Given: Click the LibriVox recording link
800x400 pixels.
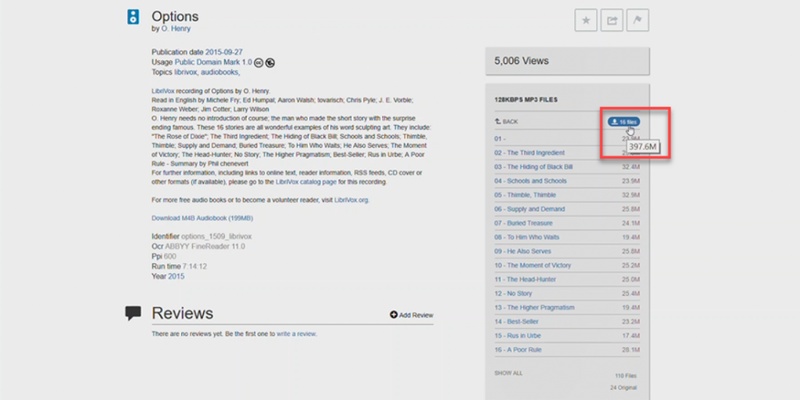Looking at the screenshot, I should tap(163, 91).
